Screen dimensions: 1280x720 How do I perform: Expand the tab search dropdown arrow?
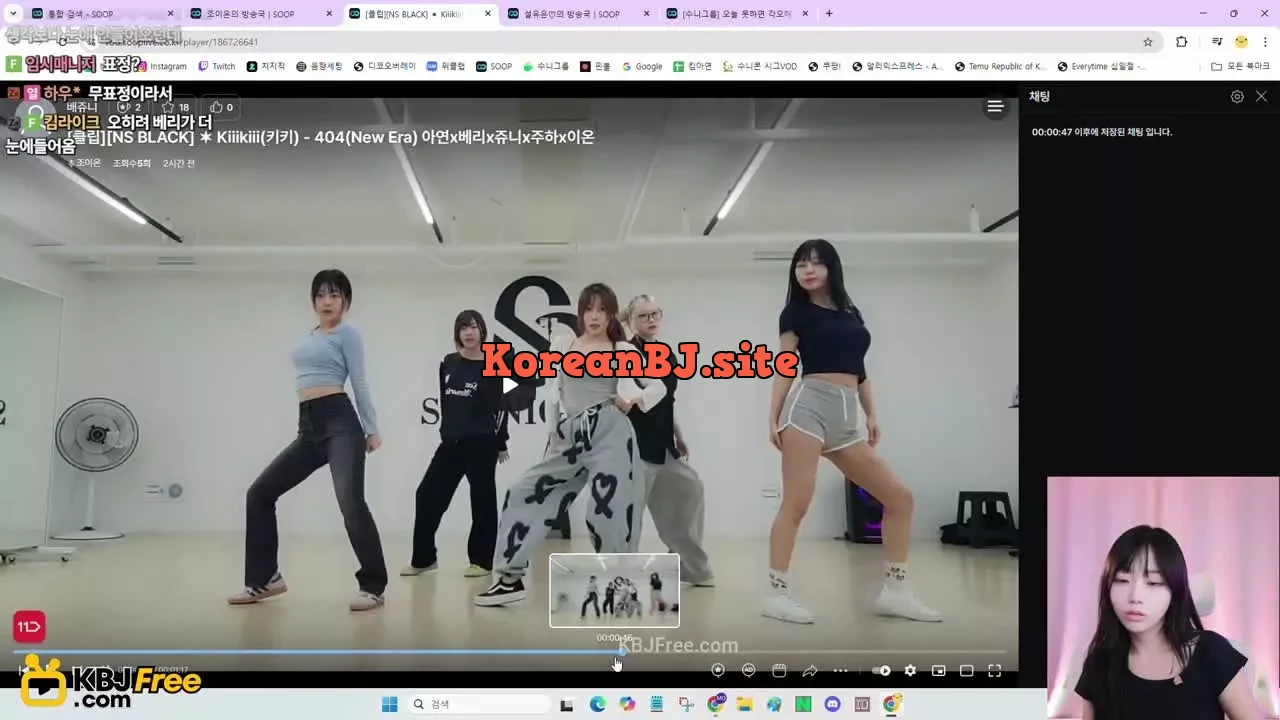click(x=13, y=14)
